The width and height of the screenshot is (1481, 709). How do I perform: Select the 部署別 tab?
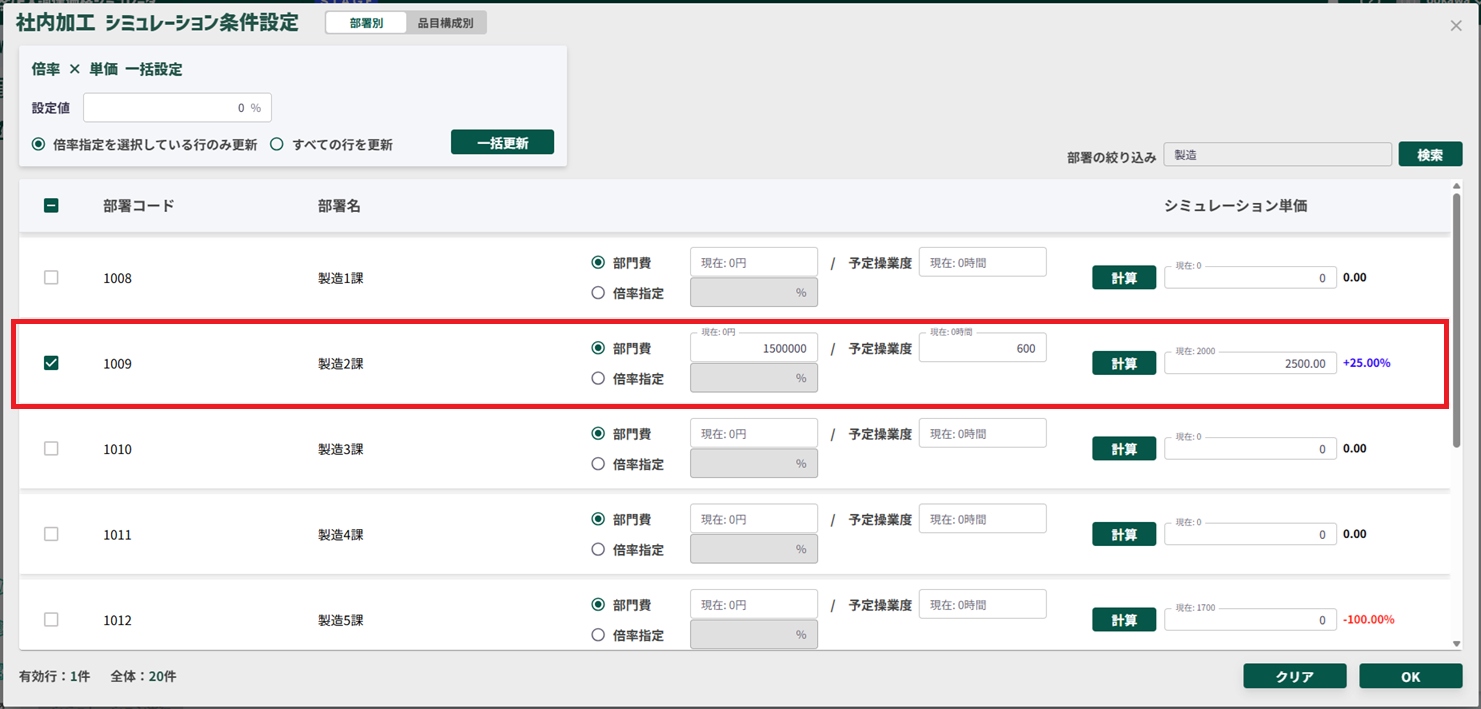tap(366, 23)
